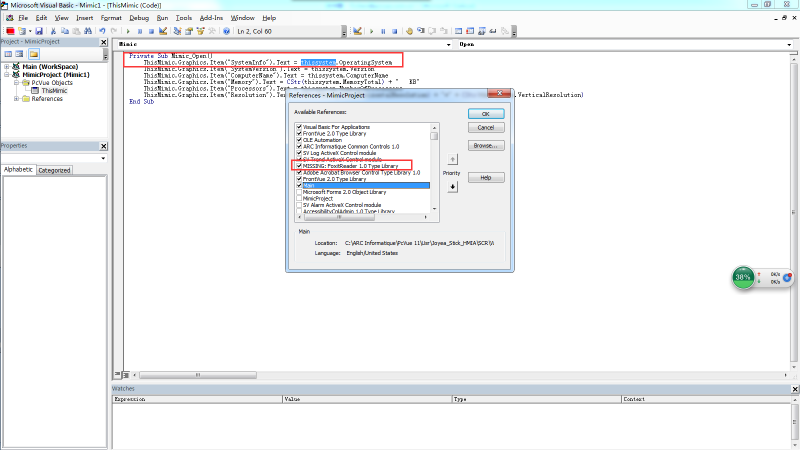800x450 pixels.
Task: Click the Quick Watch glasses icon
Action: pyautogui.click(x=493, y=31)
